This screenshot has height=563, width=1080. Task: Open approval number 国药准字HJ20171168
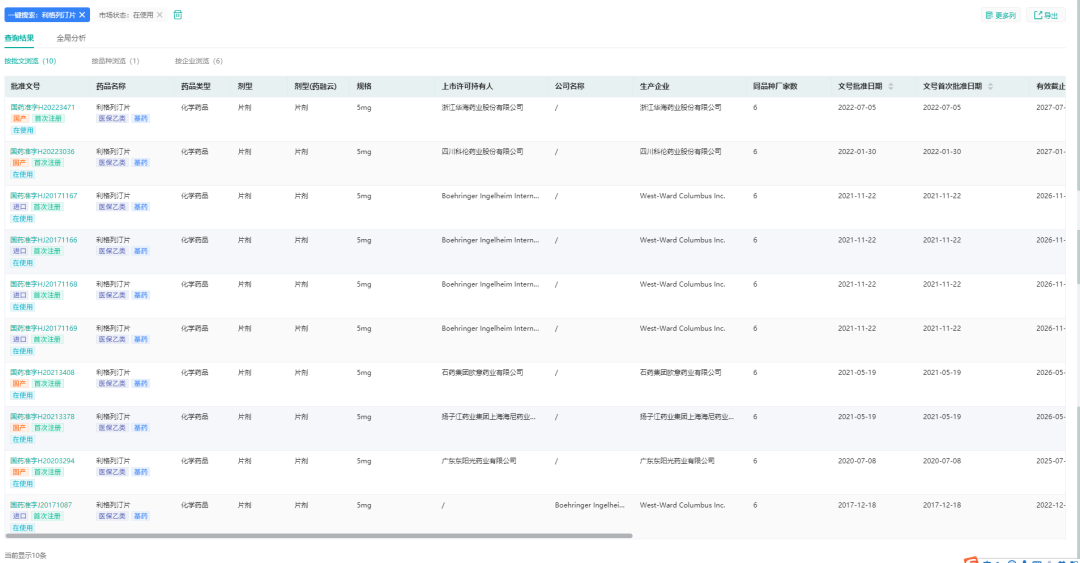point(44,284)
